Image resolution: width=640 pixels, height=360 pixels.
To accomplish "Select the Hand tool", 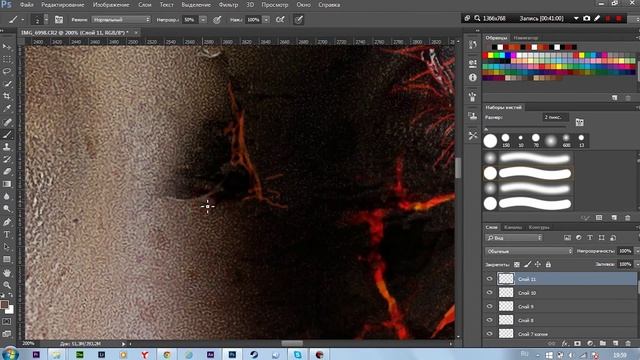I will click(x=7, y=273).
